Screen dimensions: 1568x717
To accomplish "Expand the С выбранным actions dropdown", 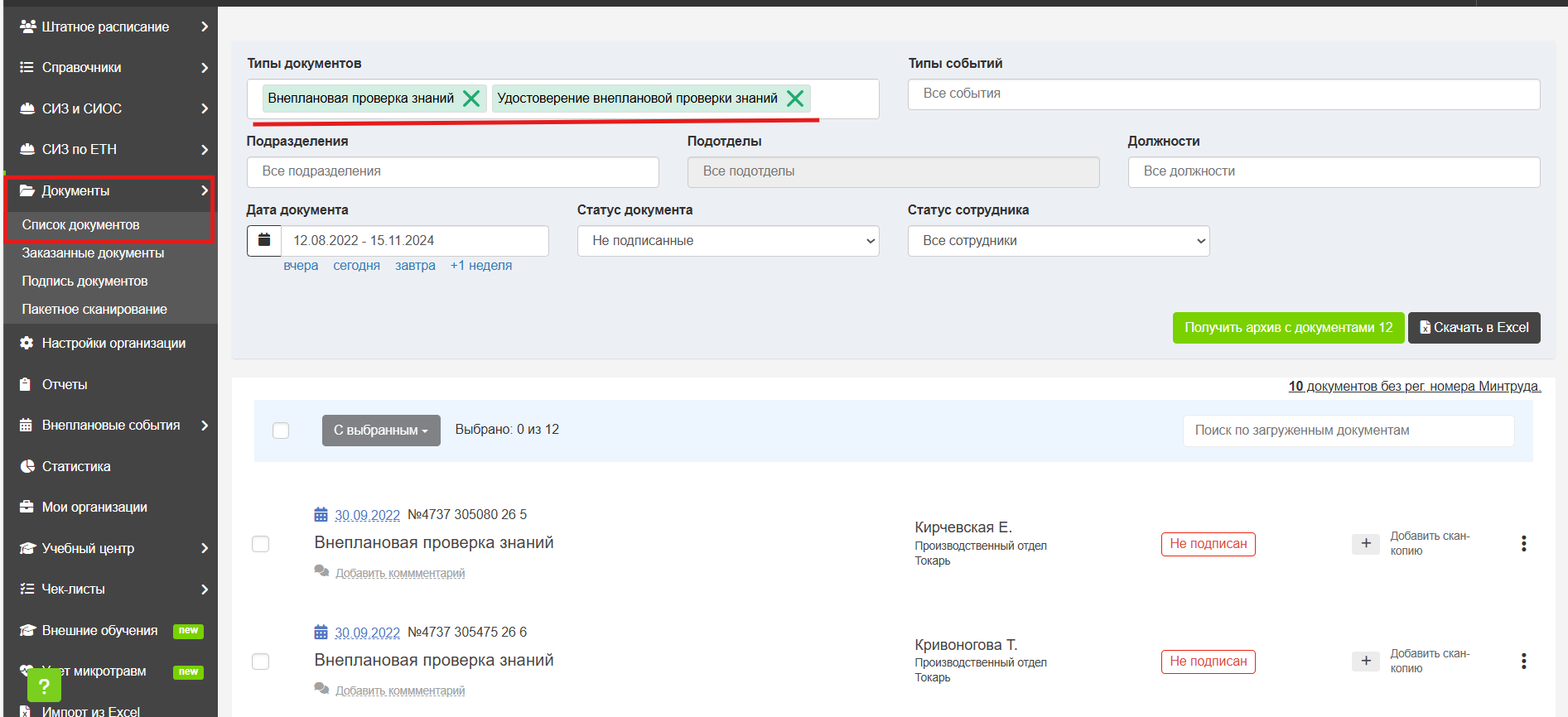I will tap(381, 431).
